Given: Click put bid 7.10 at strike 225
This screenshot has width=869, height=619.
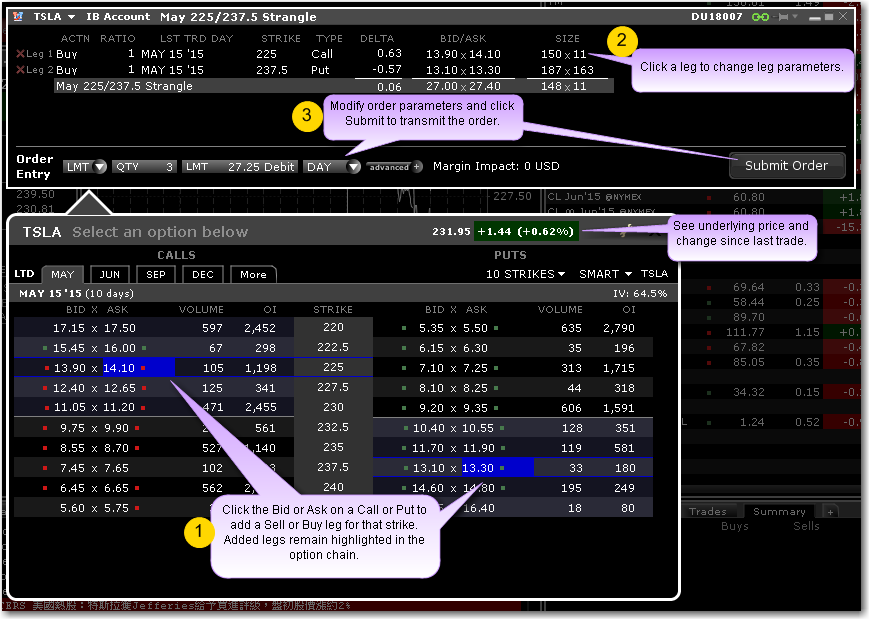Looking at the screenshot, I should 431,368.
